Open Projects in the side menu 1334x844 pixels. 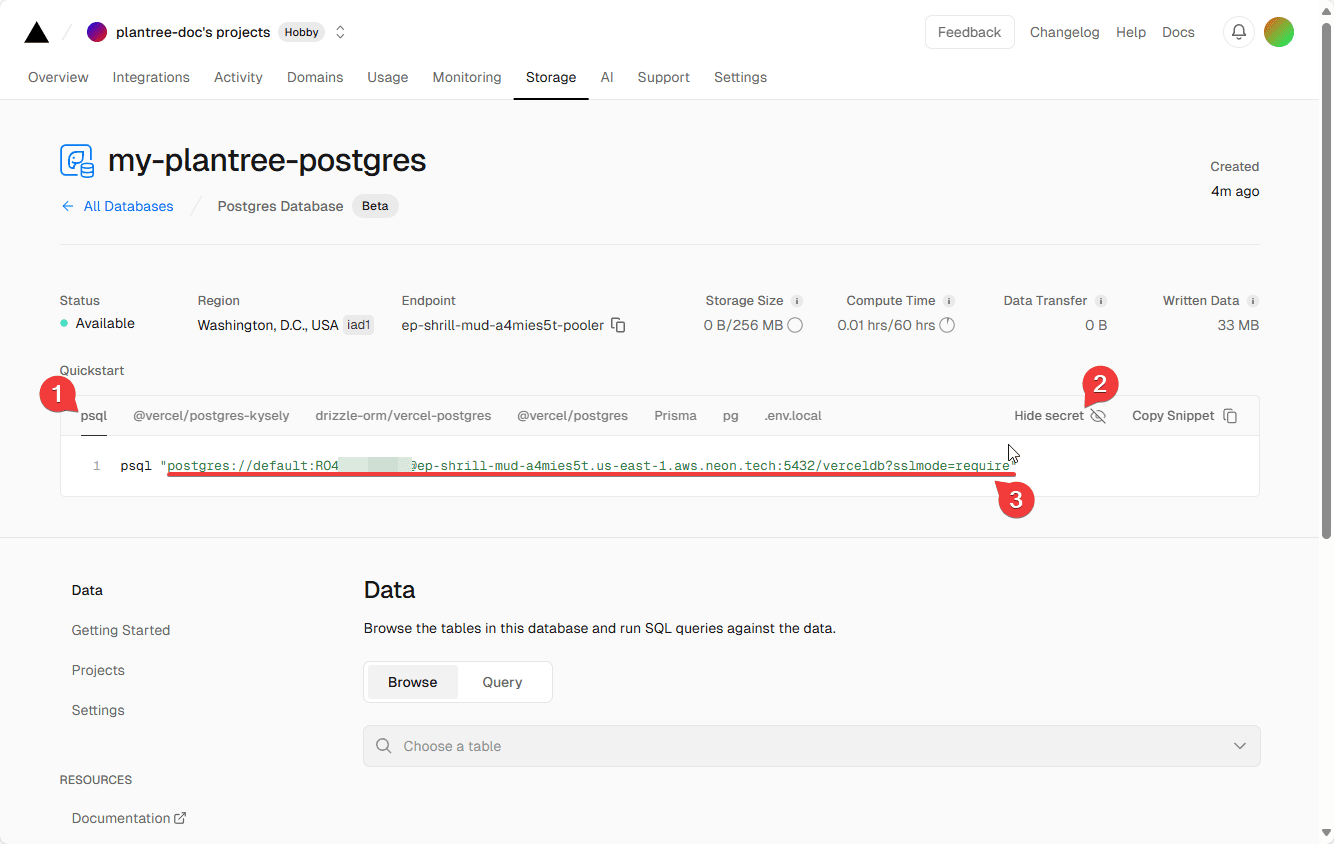[x=98, y=670]
